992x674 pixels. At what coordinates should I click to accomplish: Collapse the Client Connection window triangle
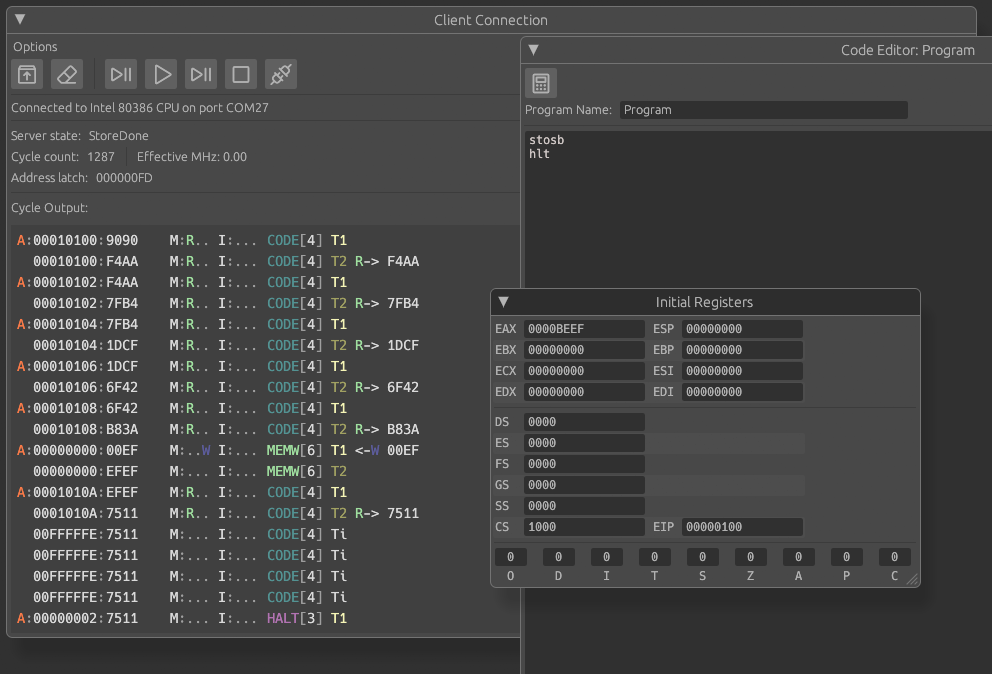point(20,19)
